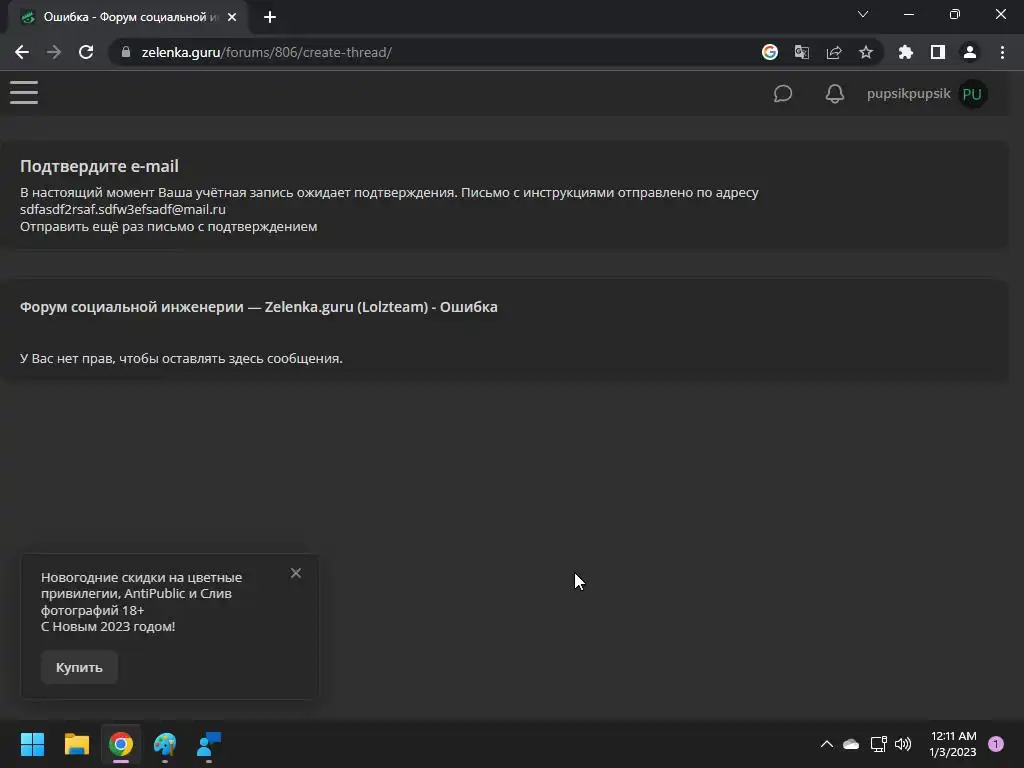Share this page using the share icon
The height and width of the screenshot is (768, 1024).
click(x=834, y=52)
